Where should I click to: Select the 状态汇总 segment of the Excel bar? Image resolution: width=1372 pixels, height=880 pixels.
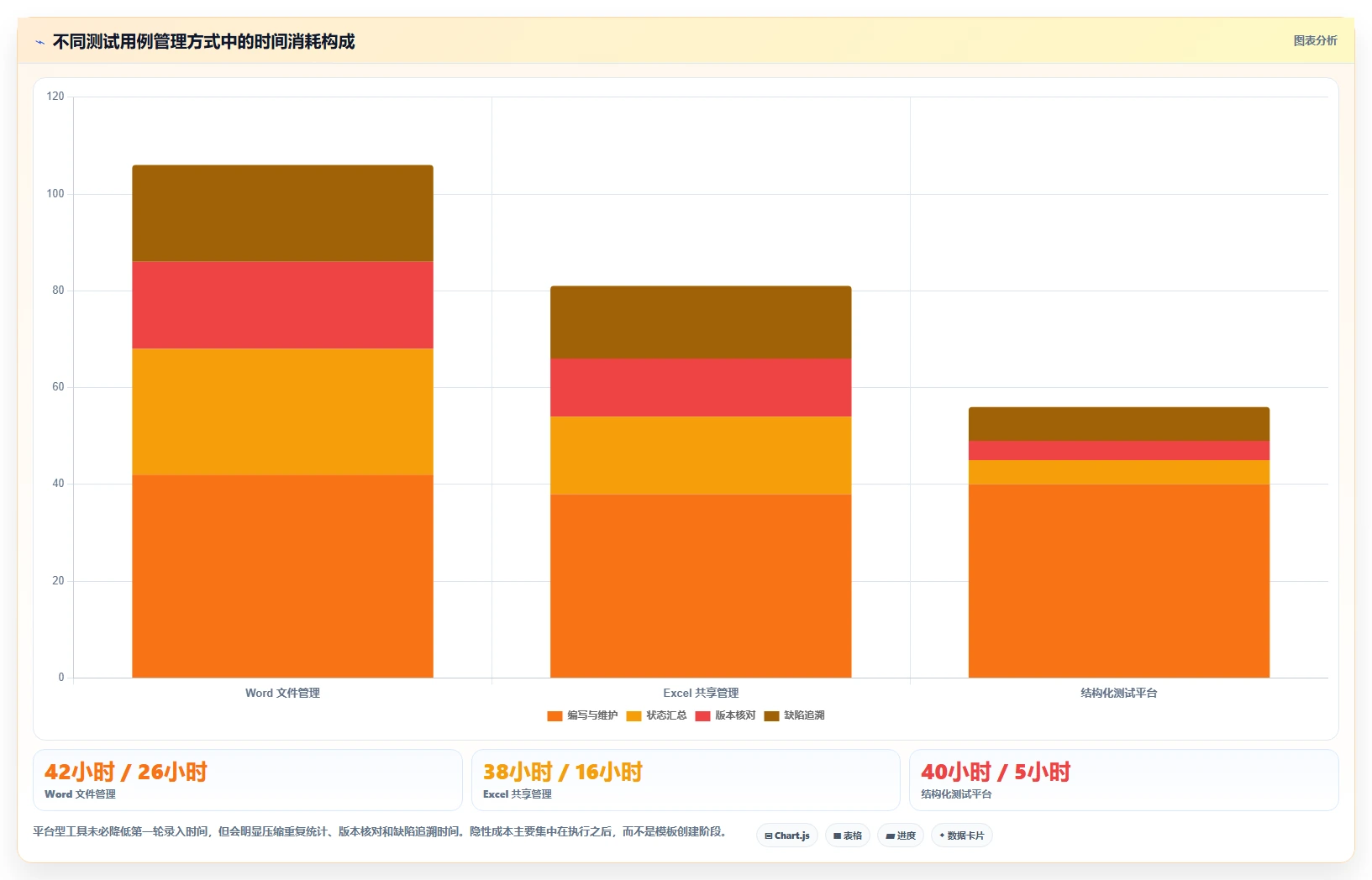pyautogui.click(x=701, y=455)
